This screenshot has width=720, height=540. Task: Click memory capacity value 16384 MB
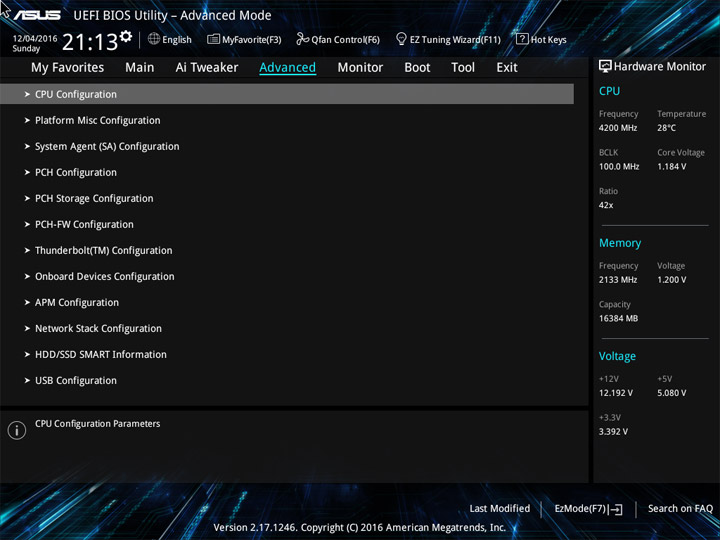click(x=618, y=318)
